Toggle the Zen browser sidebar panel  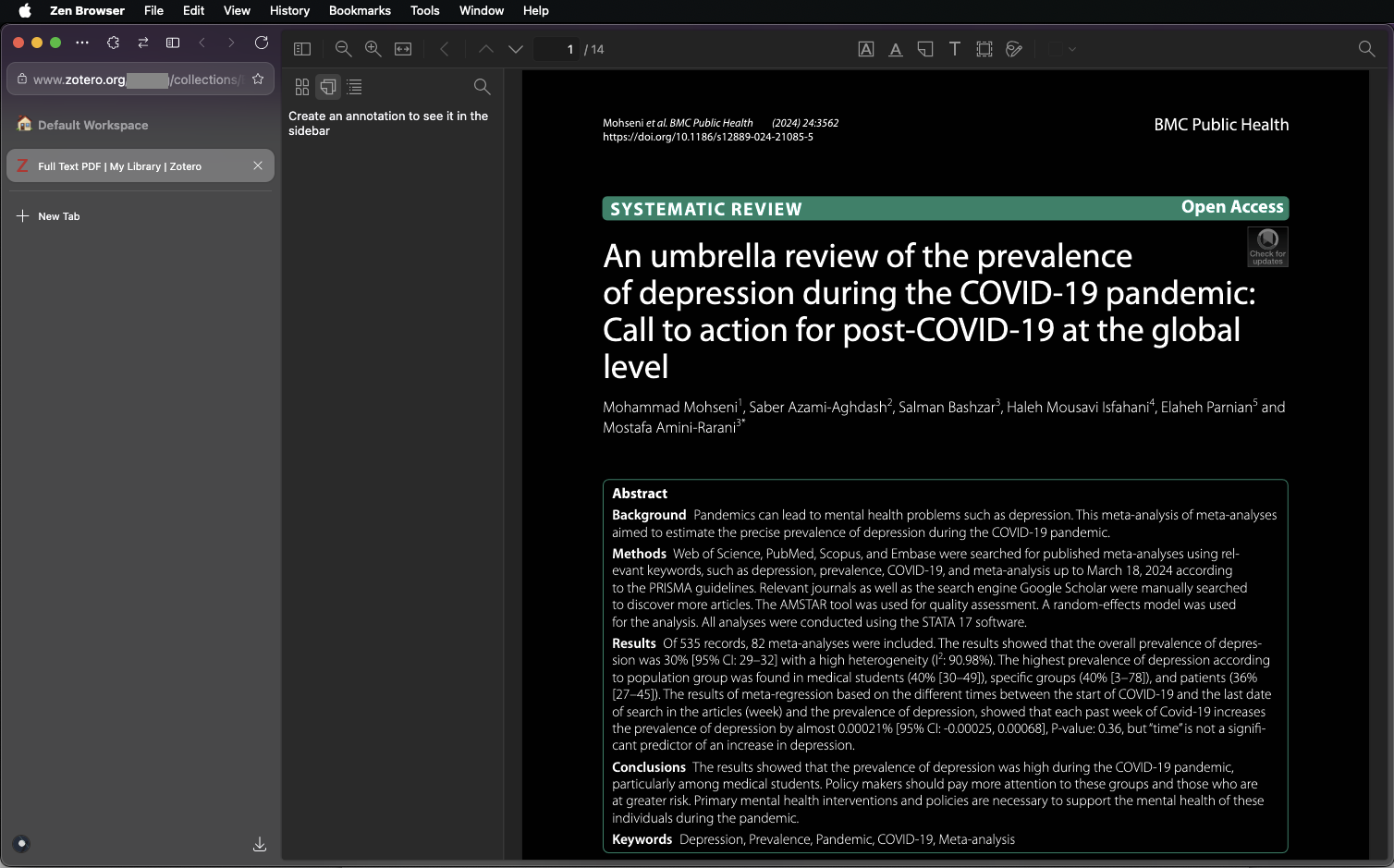[x=173, y=43]
